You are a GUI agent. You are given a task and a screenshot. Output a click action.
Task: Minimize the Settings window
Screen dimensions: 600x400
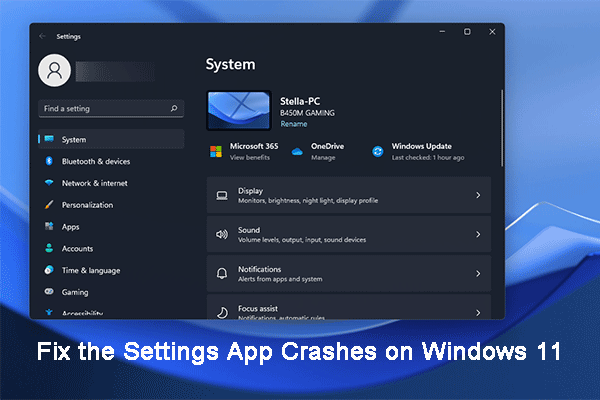(442, 32)
